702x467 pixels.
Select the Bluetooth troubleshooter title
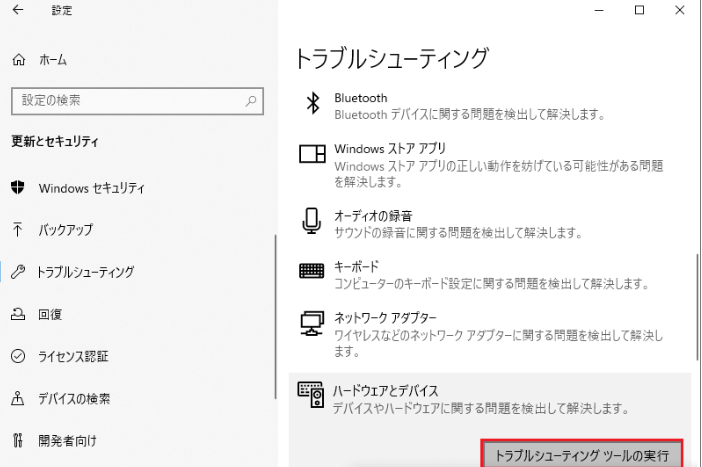click(361, 98)
